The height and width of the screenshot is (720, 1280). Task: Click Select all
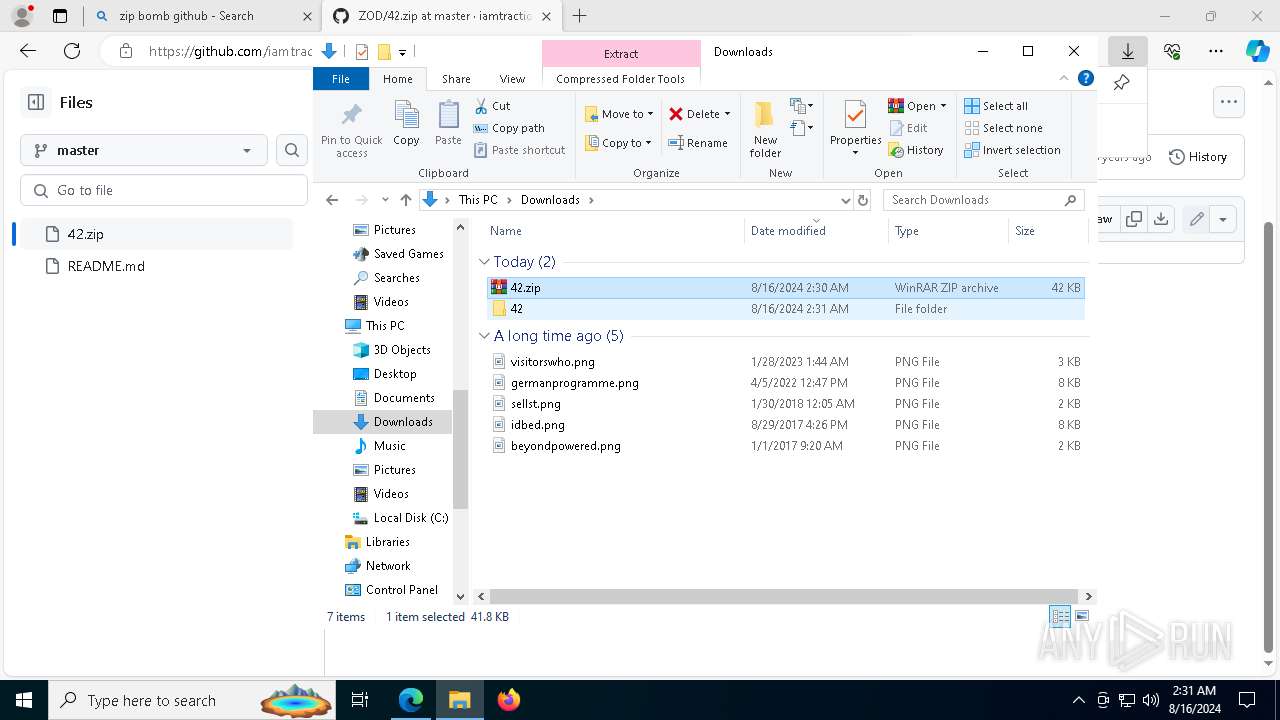coord(996,106)
